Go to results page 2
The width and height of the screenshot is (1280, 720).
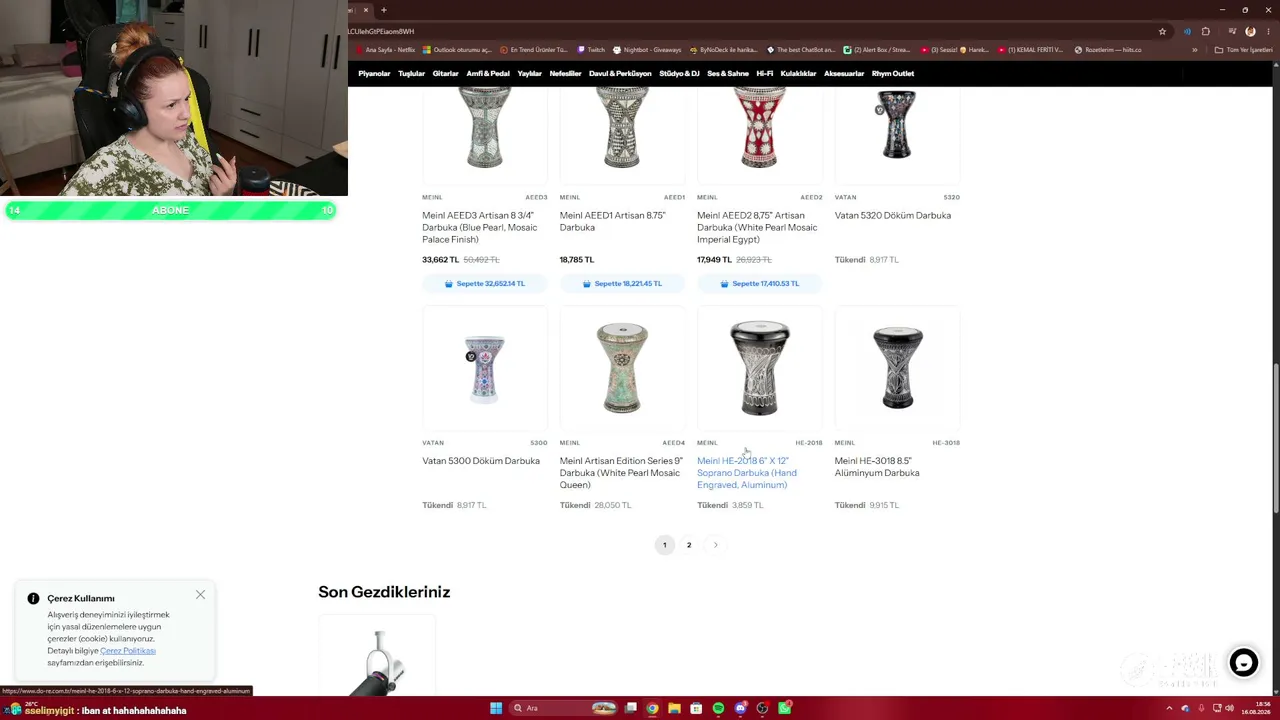(x=689, y=545)
